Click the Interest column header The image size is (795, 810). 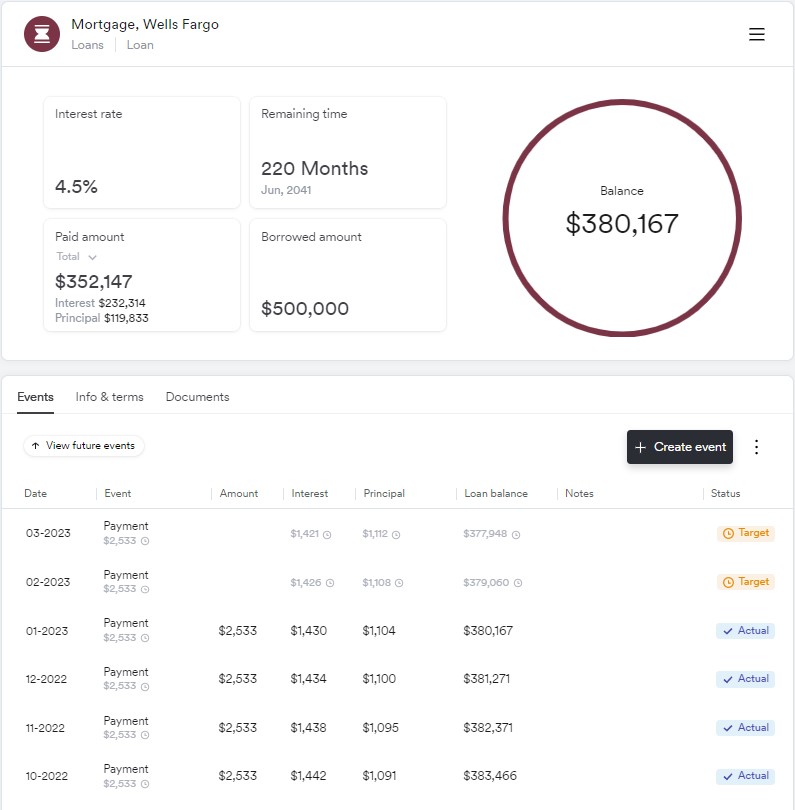tap(309, 493)
